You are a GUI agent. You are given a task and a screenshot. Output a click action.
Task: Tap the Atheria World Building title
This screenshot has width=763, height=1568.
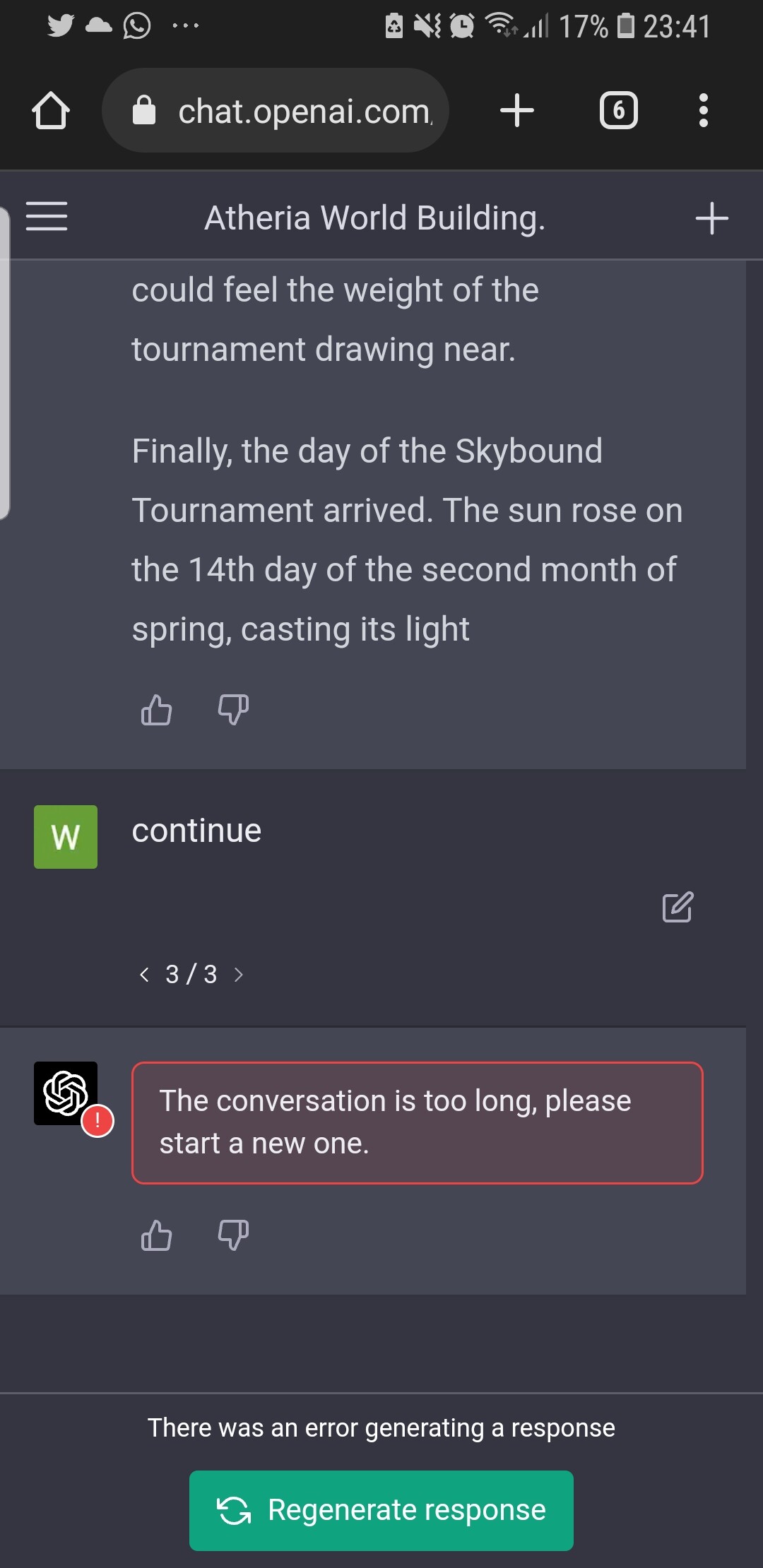click(x=374, y=218)
